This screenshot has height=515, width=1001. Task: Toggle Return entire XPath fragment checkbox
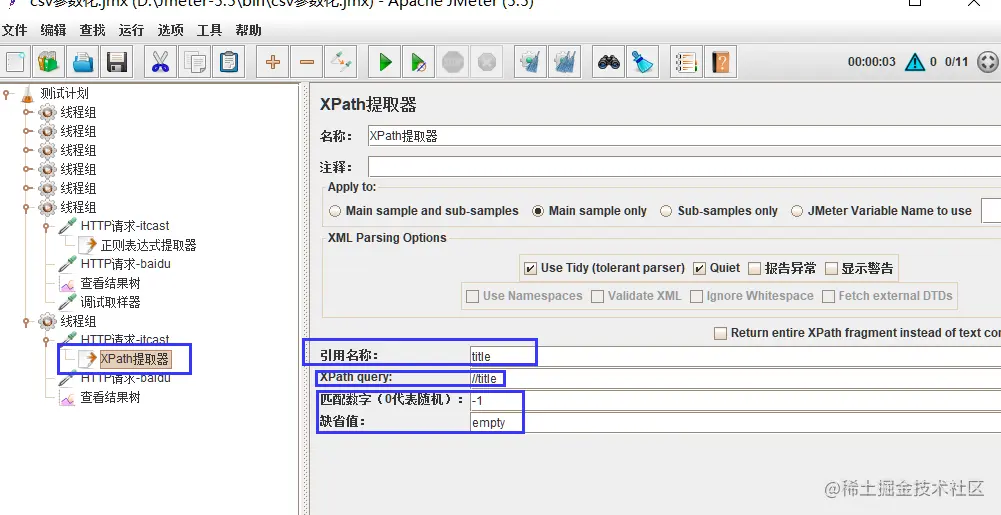coord(721,333)
